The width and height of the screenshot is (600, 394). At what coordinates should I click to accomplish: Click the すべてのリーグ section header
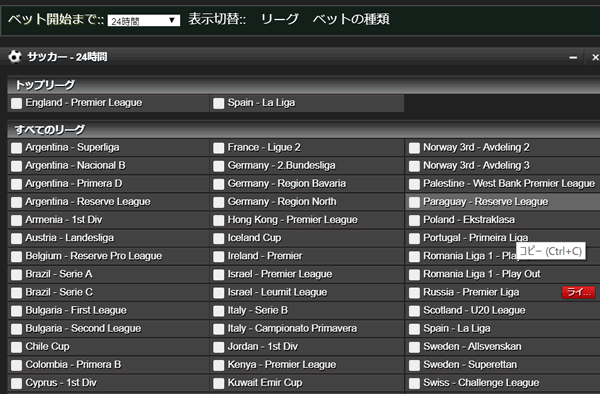(x=303, y=130)
